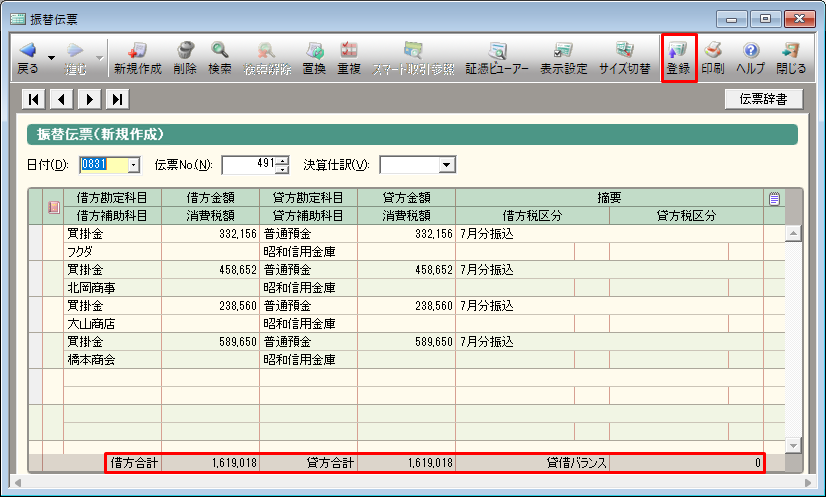Screen dimensions: 826x497
Task: Open ヘルプ (Help) from the toolbar
Action: [750, 58]
